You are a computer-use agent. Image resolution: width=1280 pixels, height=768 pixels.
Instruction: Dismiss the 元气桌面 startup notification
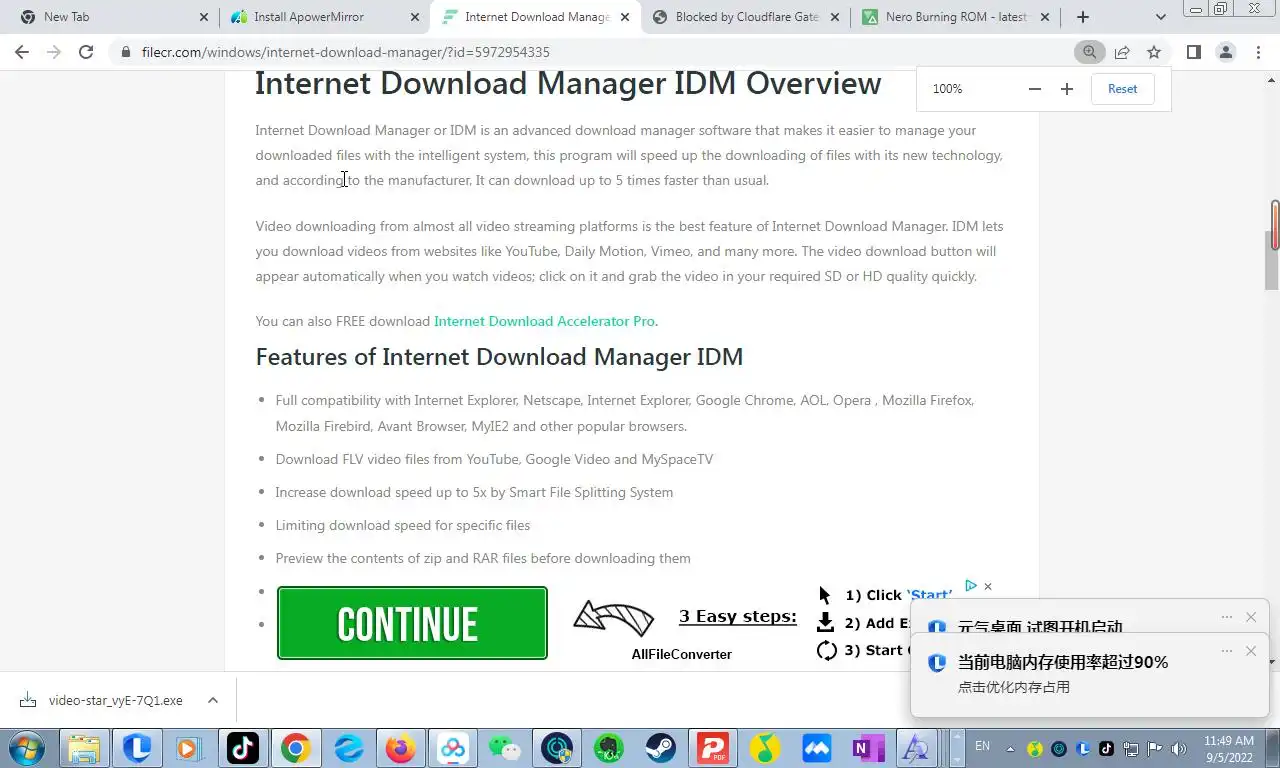click(x=1251, y=617)
